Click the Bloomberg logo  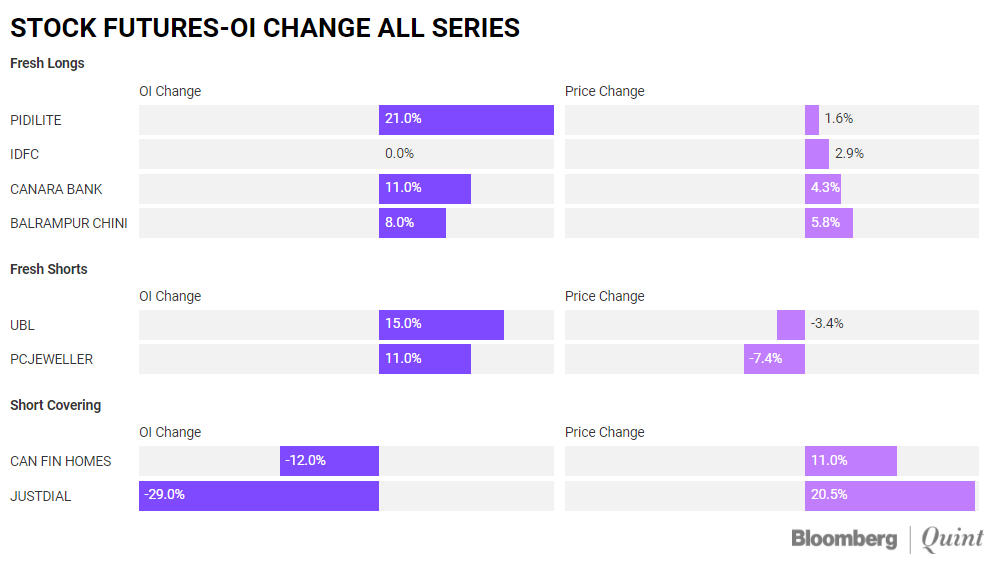(x=844, y=539)
